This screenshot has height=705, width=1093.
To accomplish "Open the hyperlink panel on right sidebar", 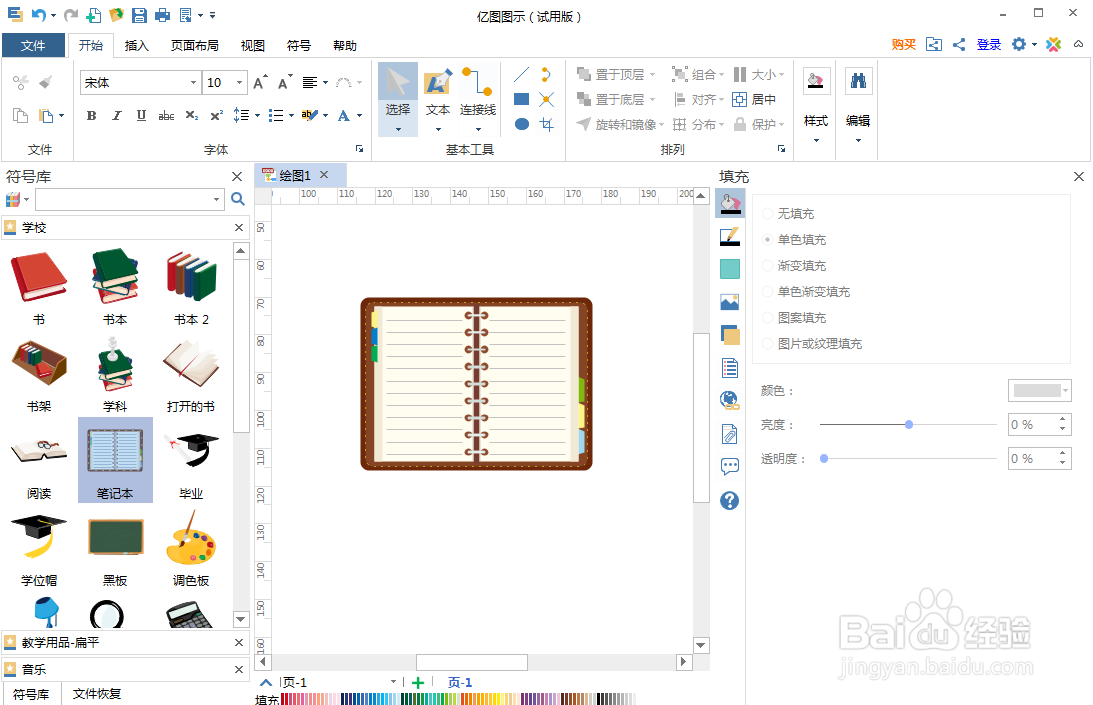I will [x=729, y=400].
